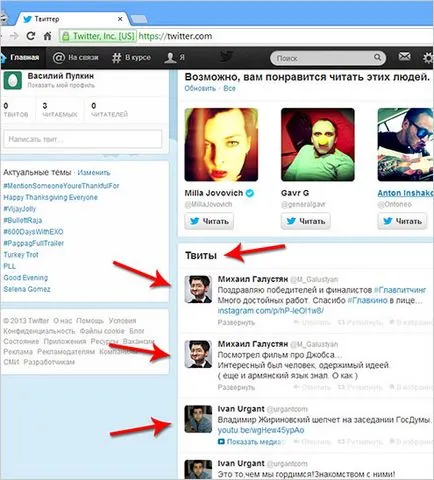Open the instagram.com link in tweet
This screenshot has height=480, width=434.
[x=271, y=311]
